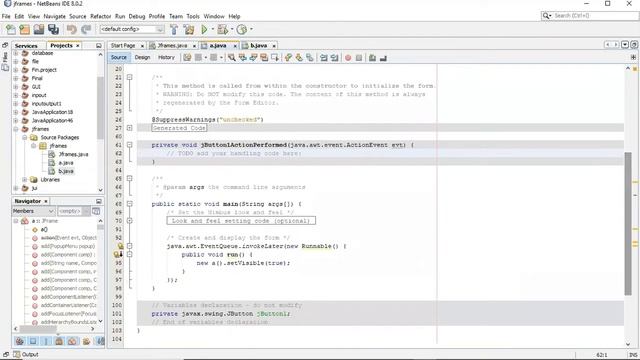The width and height of the screenshot is (640, 360).
Task: Click the editor vertical scrollbar thumb
Action: [x=628, y=223]
